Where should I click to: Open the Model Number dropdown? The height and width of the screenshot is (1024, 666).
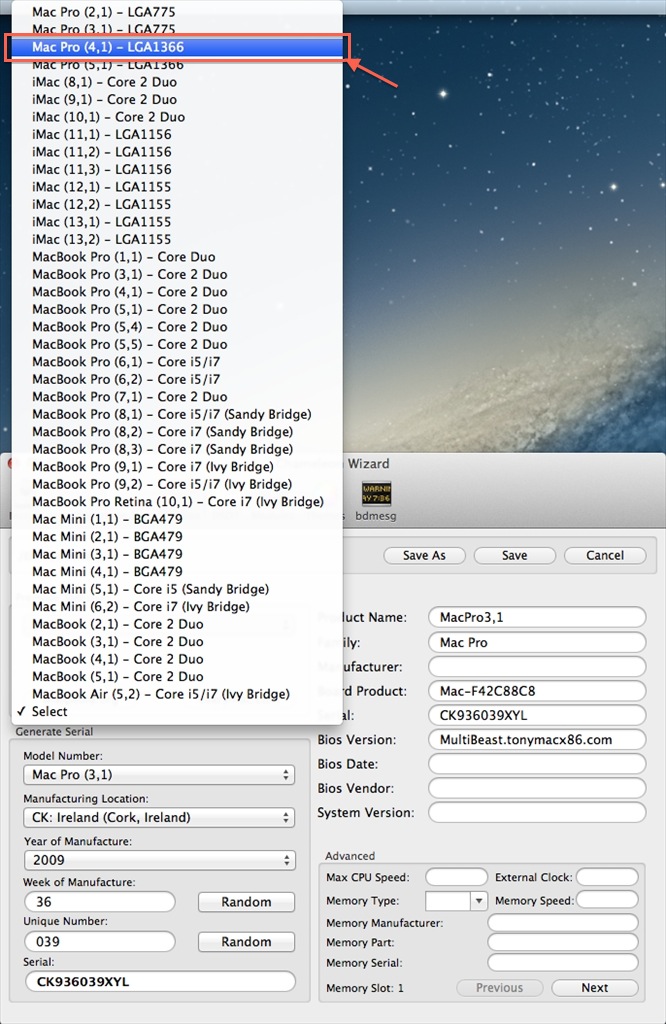click(159, 775)
